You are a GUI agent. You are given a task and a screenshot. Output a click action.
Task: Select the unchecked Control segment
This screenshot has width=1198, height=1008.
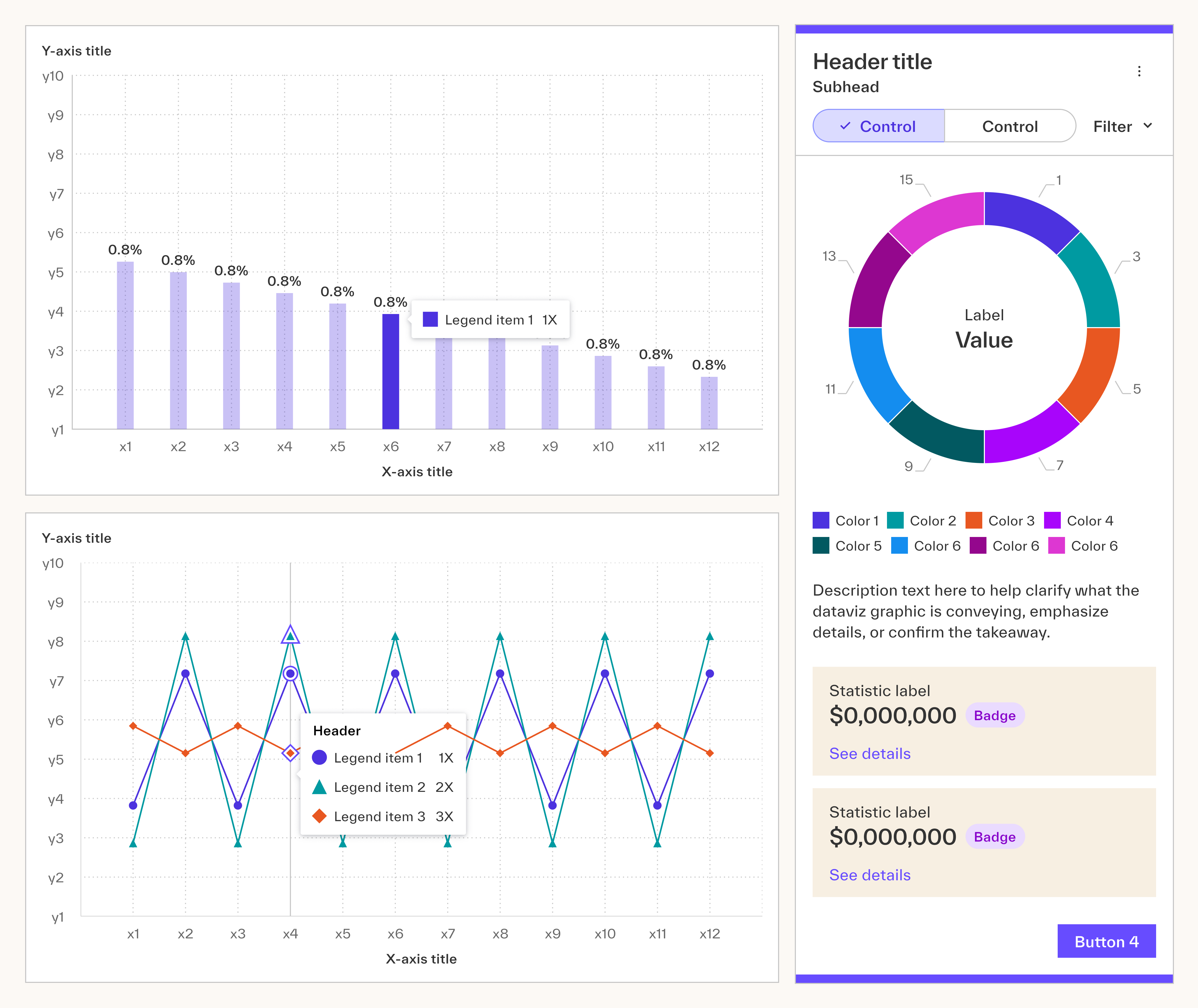1010,126
